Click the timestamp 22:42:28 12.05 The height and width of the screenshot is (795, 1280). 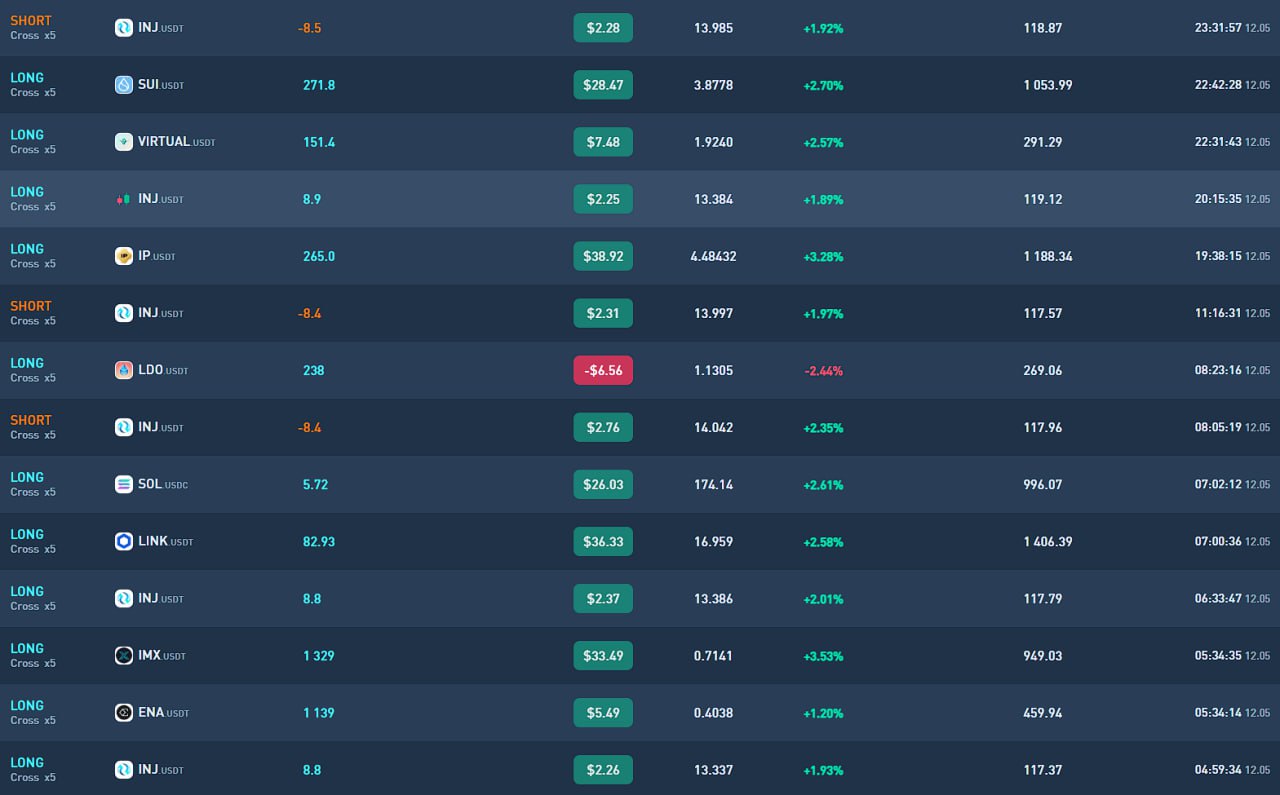[x=1232, y=85]
